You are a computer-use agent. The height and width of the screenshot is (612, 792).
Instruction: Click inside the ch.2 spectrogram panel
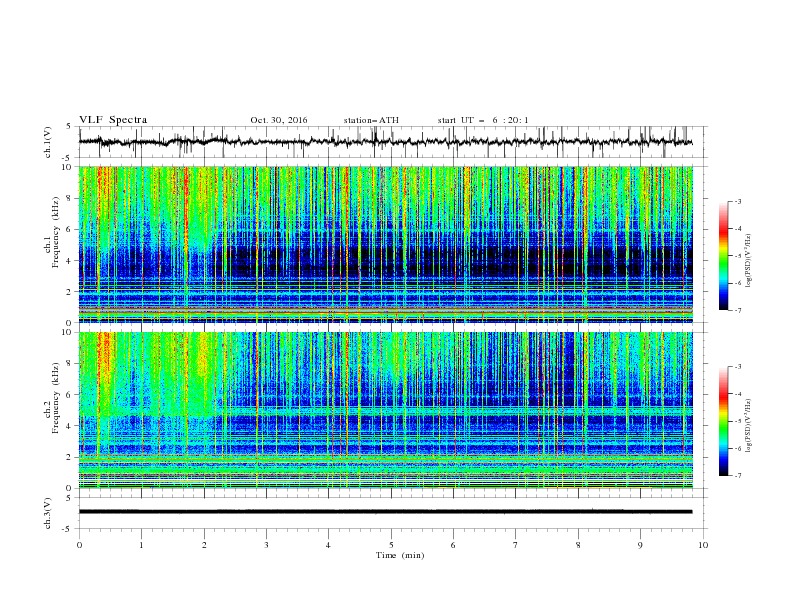click(385, 410)
